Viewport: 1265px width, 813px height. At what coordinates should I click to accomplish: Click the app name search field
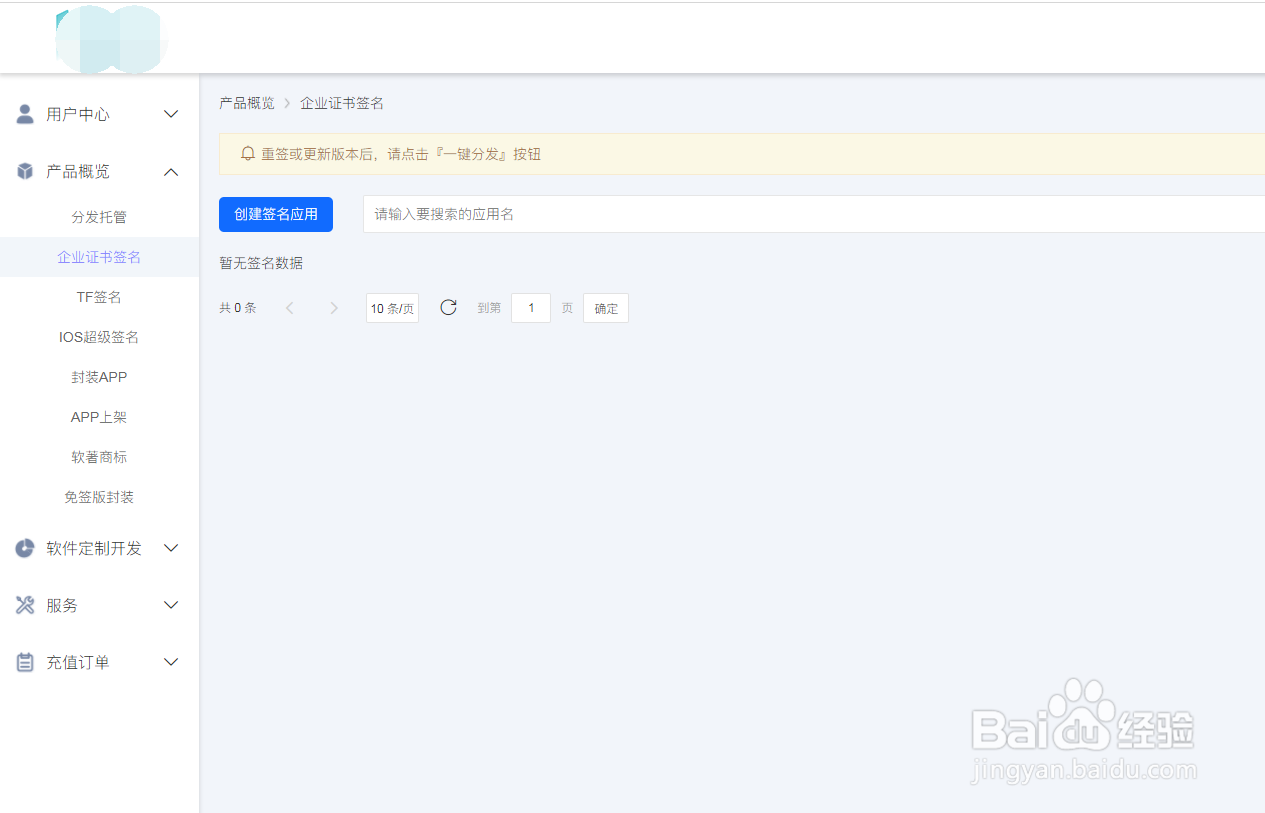[813, 214]
